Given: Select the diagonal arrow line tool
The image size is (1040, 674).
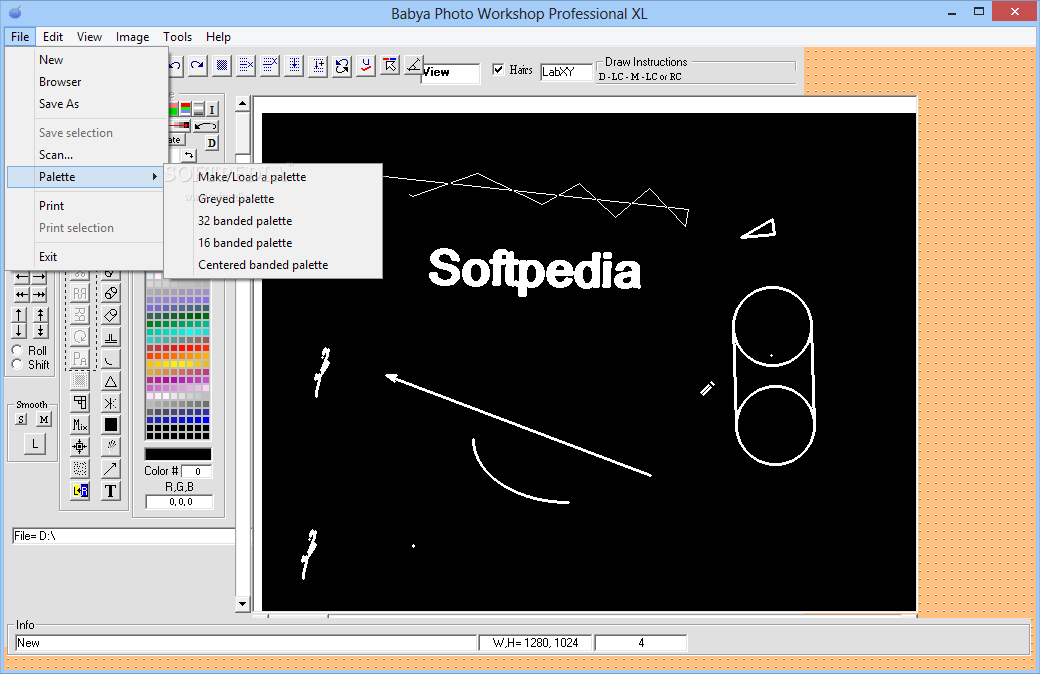Looking at the screenshot, I should coord(111,468).
